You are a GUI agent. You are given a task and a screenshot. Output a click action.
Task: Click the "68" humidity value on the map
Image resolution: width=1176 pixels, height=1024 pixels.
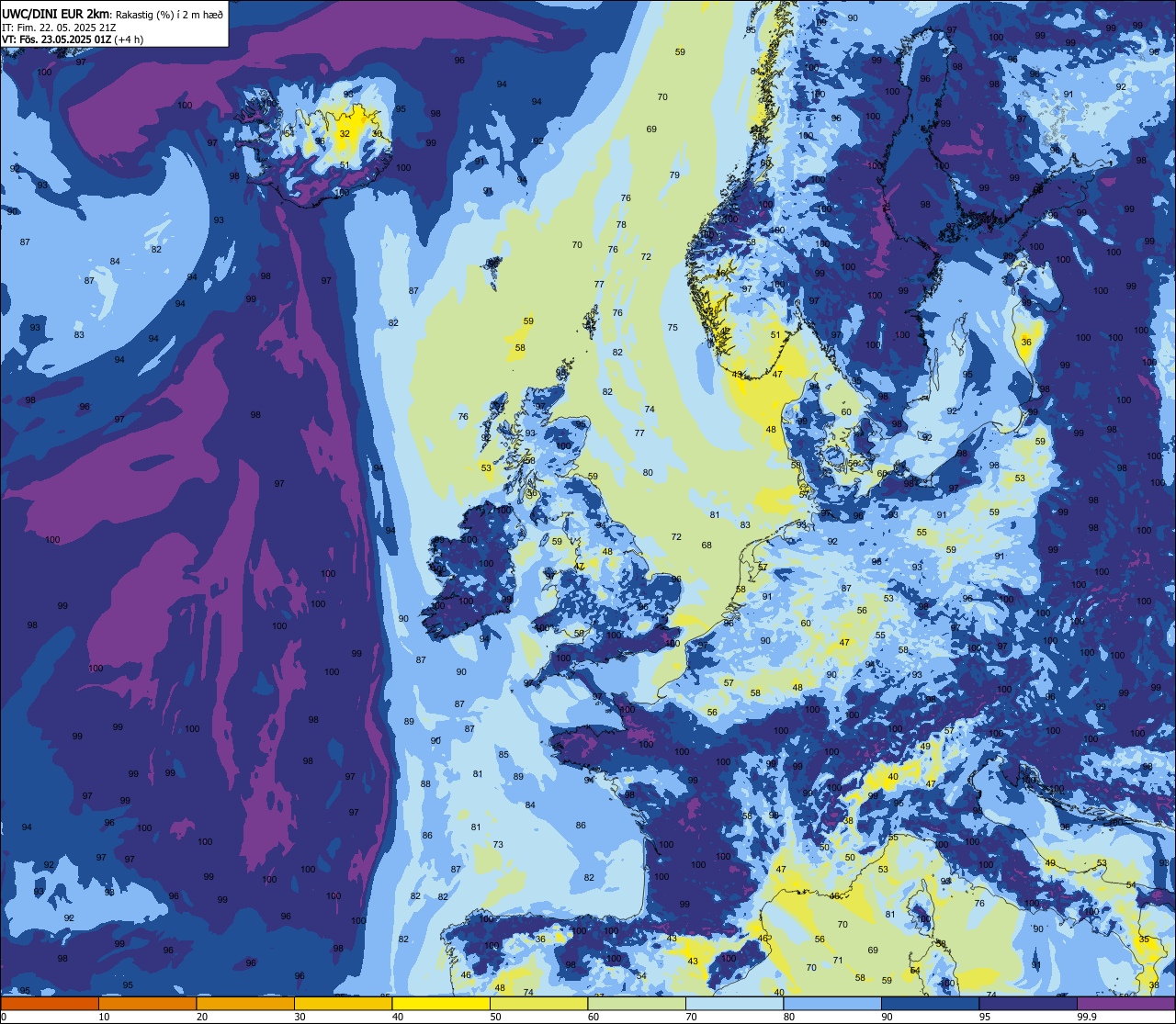tap(707, 546)
